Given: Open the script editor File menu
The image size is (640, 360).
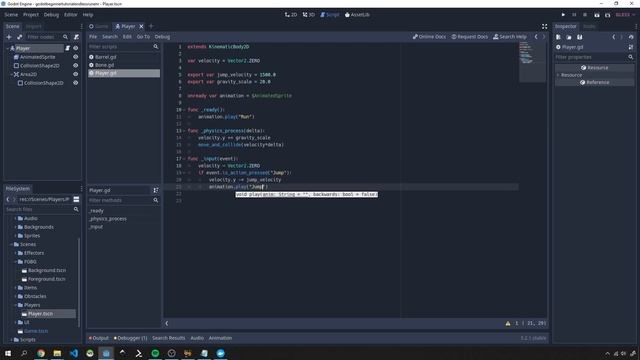Looking at the screenshot, I should [x=93, y=37].
